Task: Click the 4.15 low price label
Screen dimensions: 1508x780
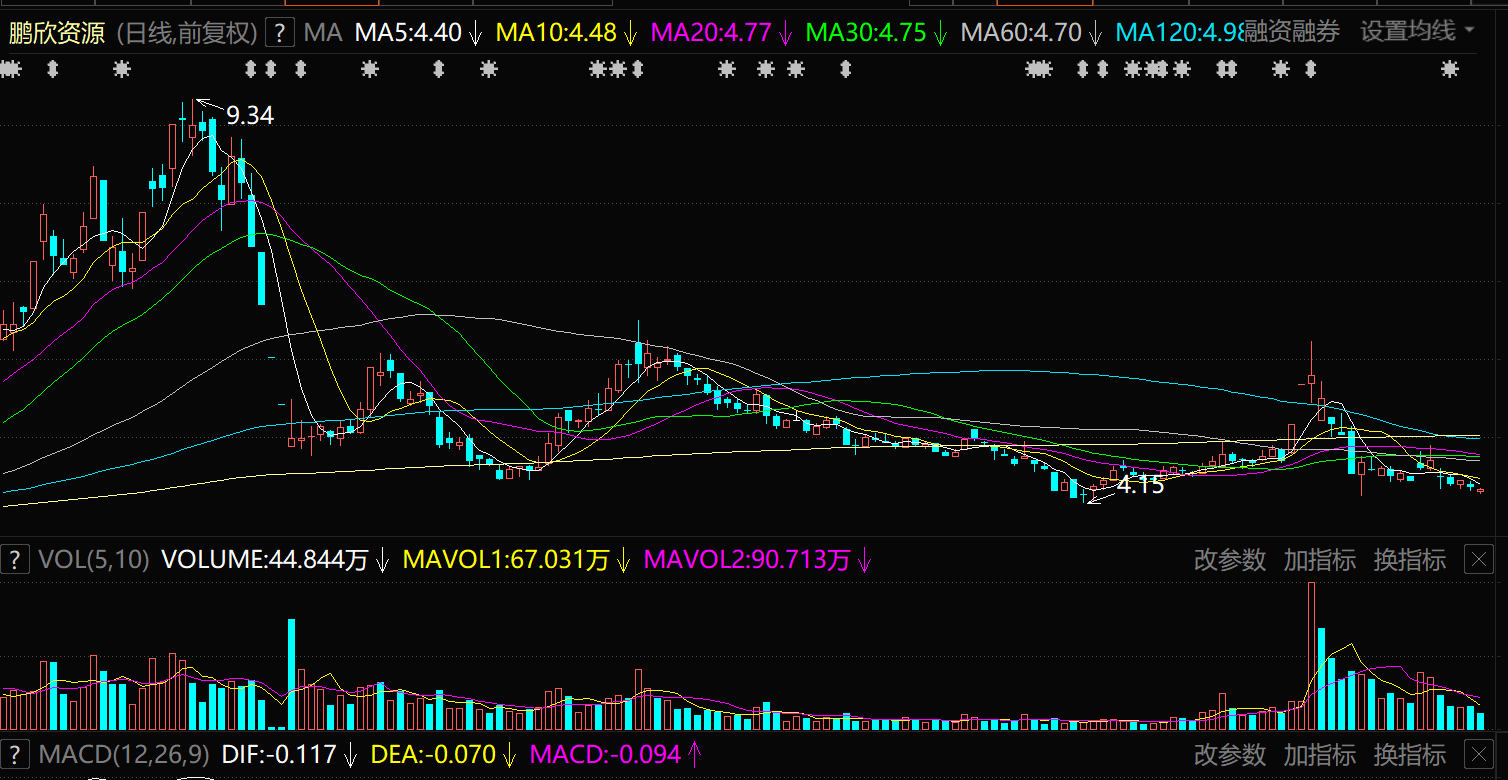Action: click(x=1140, y=486)
